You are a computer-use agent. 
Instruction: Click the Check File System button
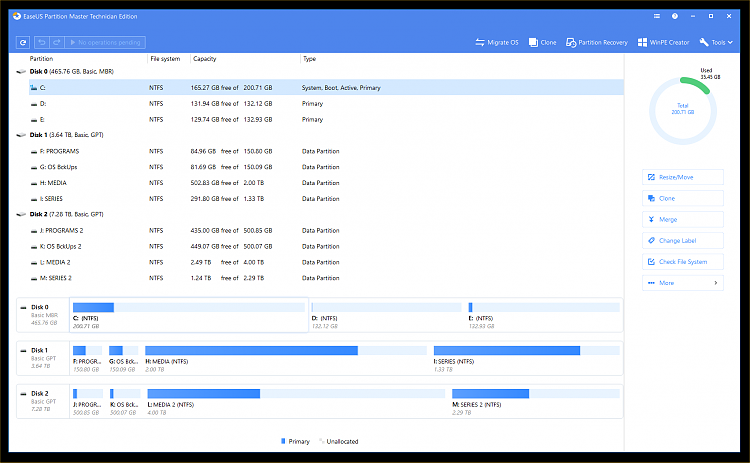point(683,262)
